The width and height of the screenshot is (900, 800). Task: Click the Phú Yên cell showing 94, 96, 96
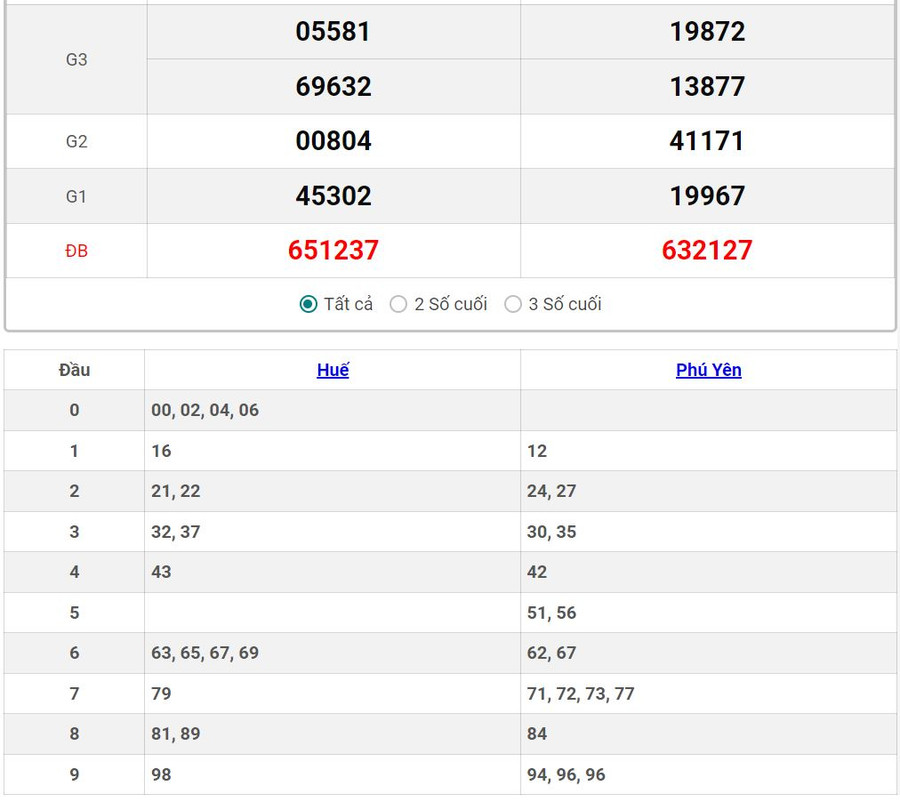566,775
